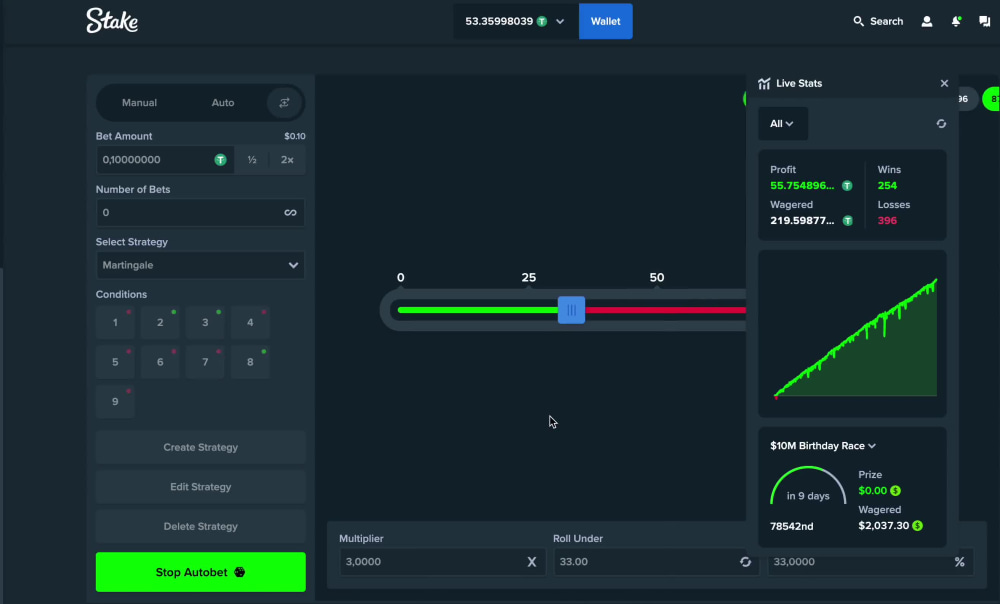
Task: Select condition 2
Action: coord(160,323)
